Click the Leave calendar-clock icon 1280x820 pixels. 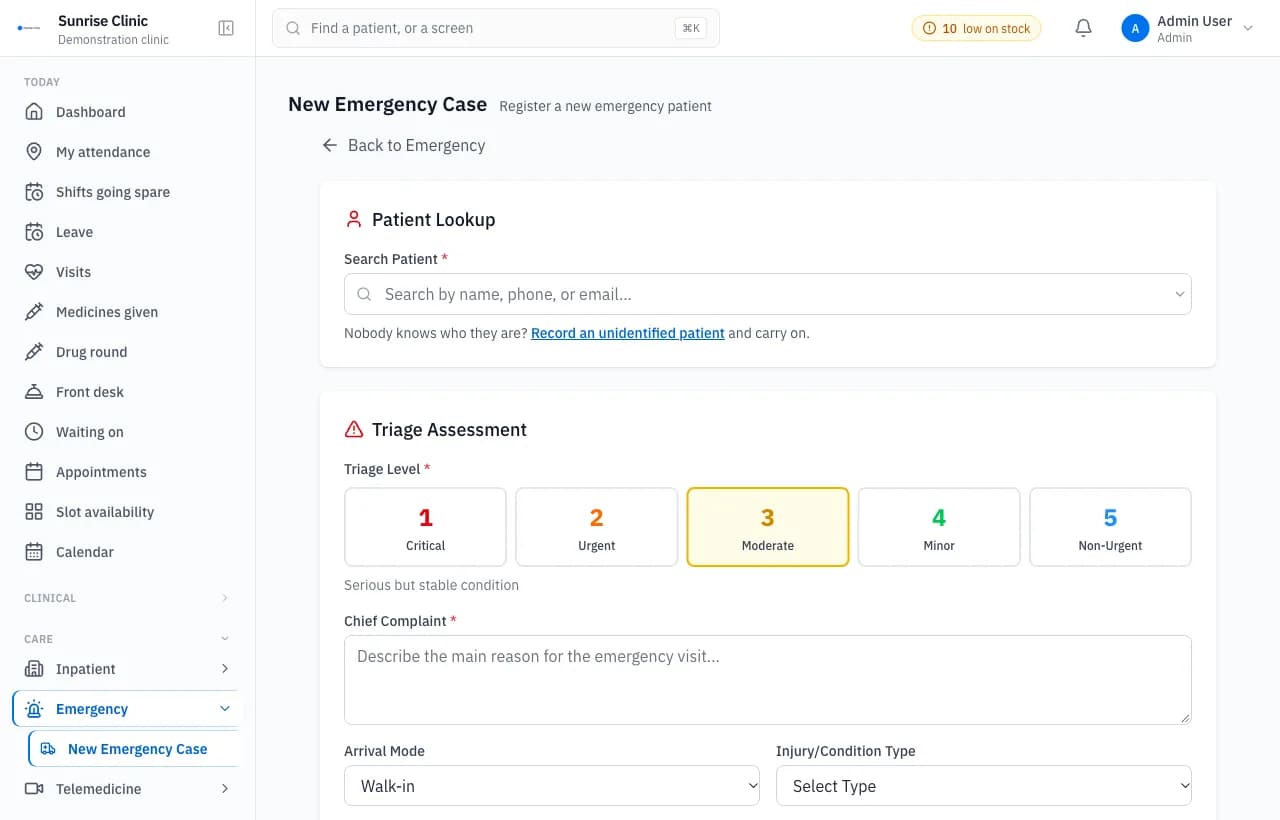[x=34, y=232]
